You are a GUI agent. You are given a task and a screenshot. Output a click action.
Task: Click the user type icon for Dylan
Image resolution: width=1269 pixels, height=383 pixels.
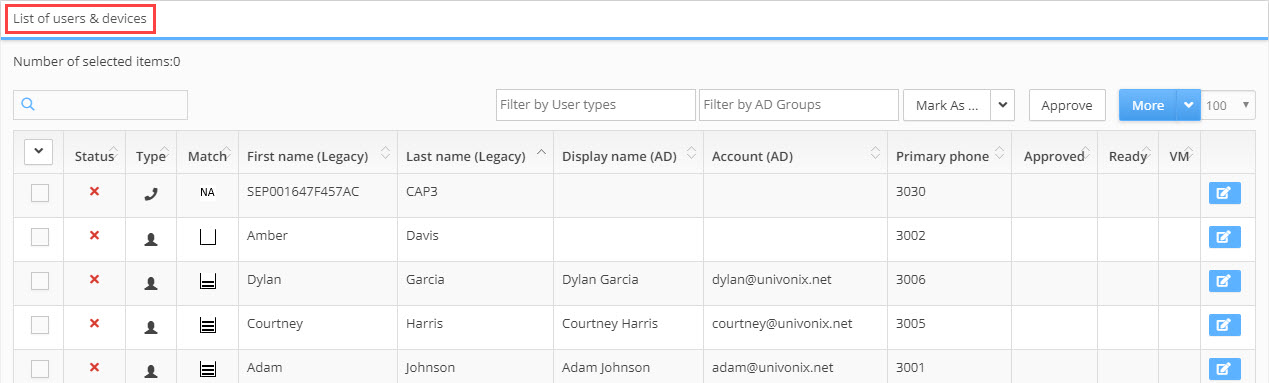150,282
